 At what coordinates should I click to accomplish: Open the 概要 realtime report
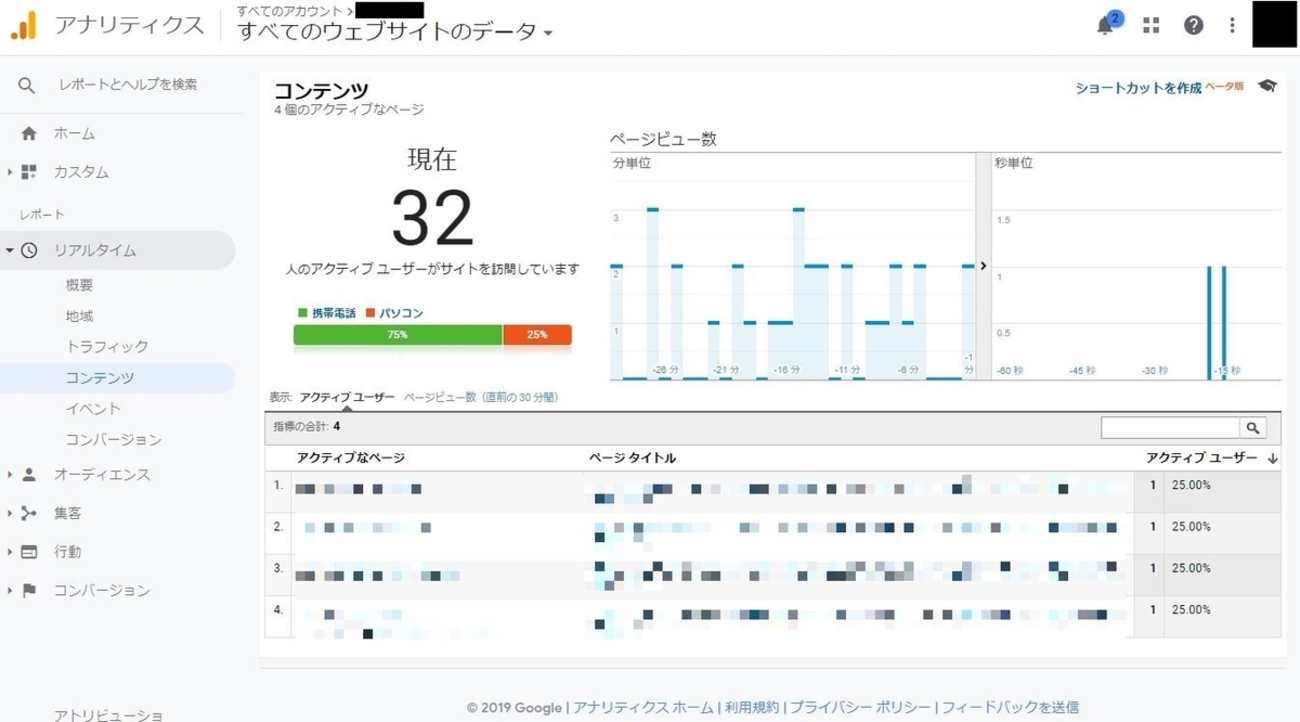80,285
